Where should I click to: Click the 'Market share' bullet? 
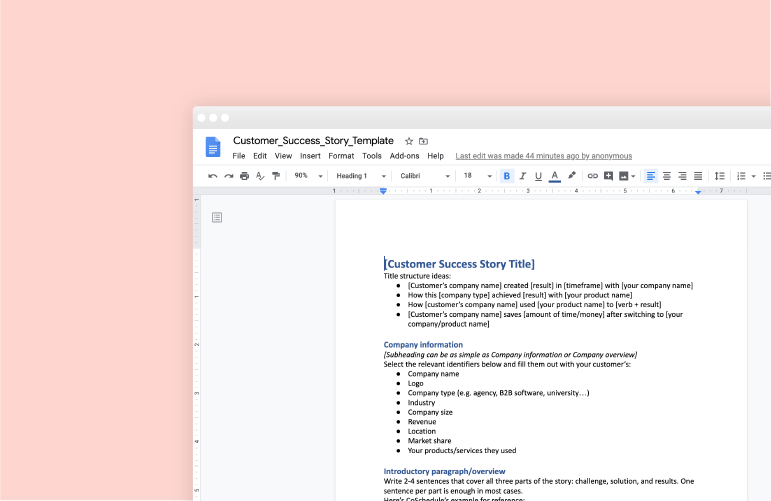coord(429,441)
